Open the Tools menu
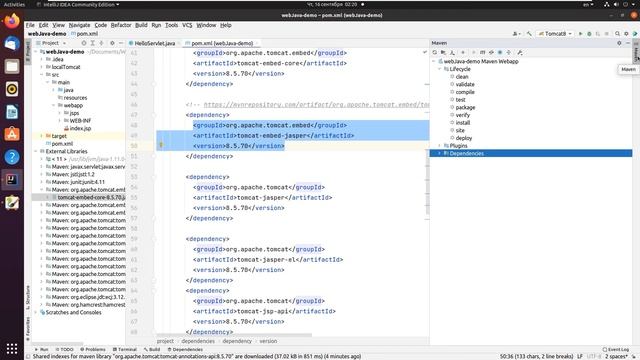 (x=171, y=25)
